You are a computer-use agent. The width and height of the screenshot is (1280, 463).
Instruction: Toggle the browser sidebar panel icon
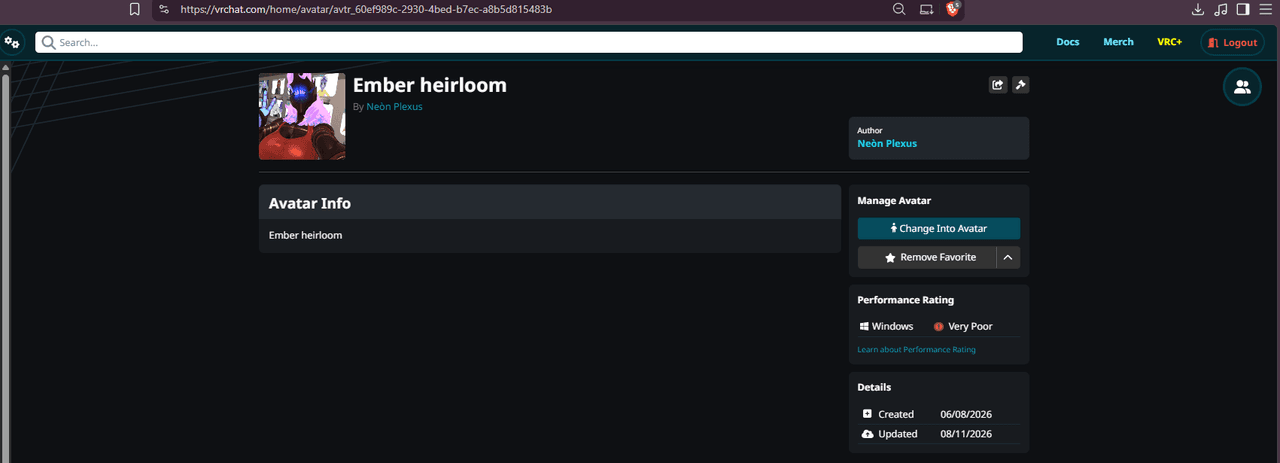pos(1243,9)
